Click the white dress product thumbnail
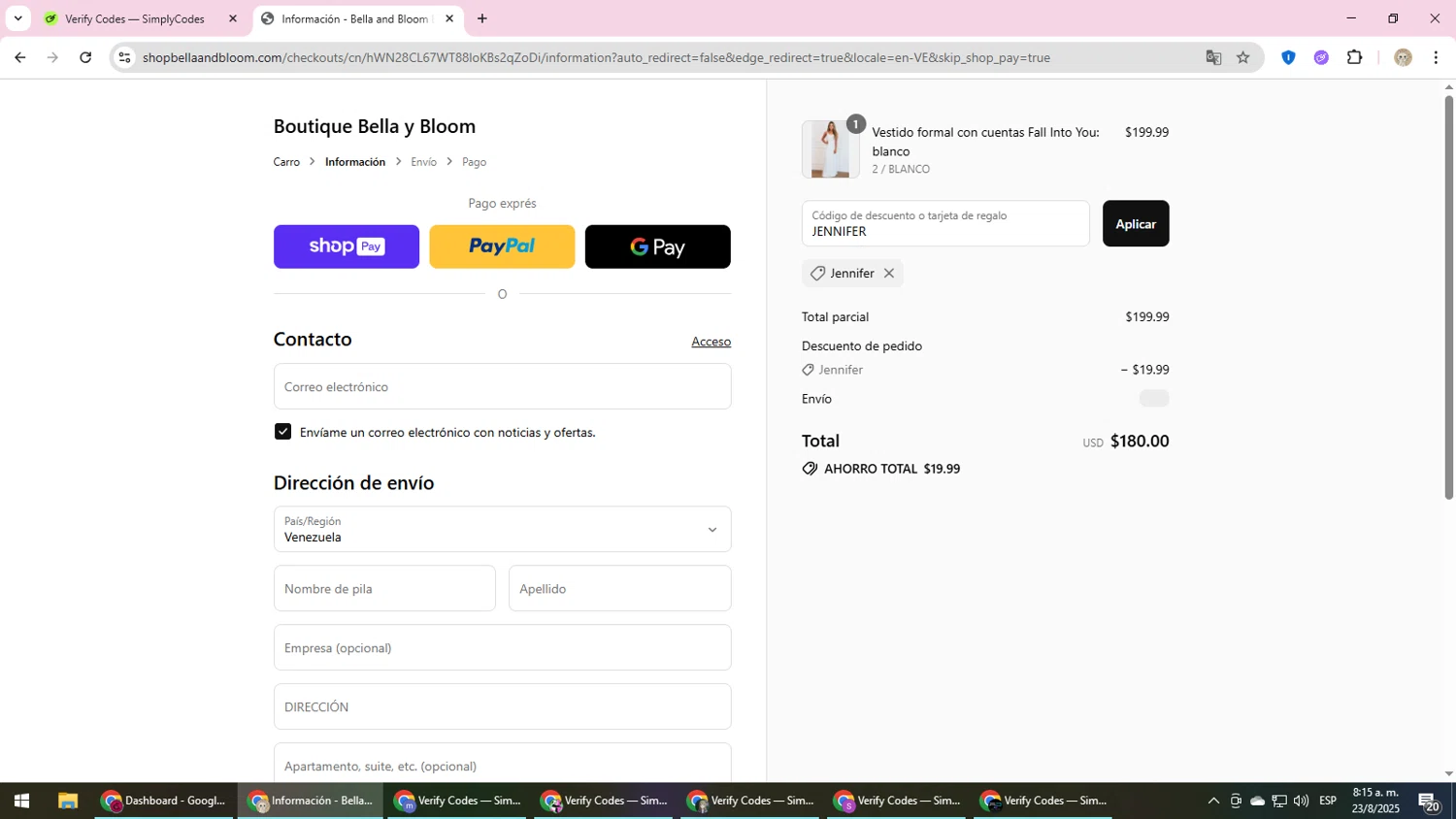The image size is (1456, 819). (x=830, y=149)
